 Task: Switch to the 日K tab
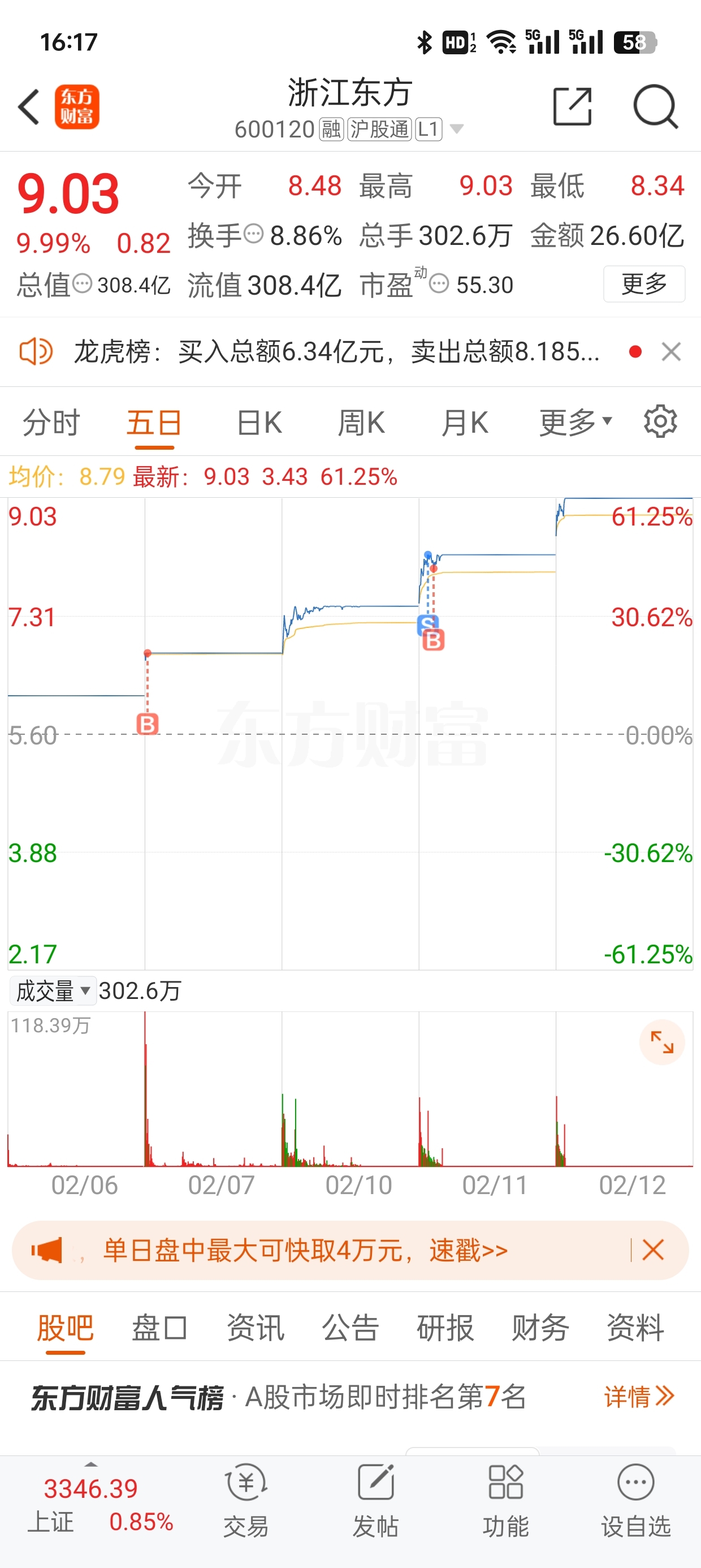click(259, 423)
